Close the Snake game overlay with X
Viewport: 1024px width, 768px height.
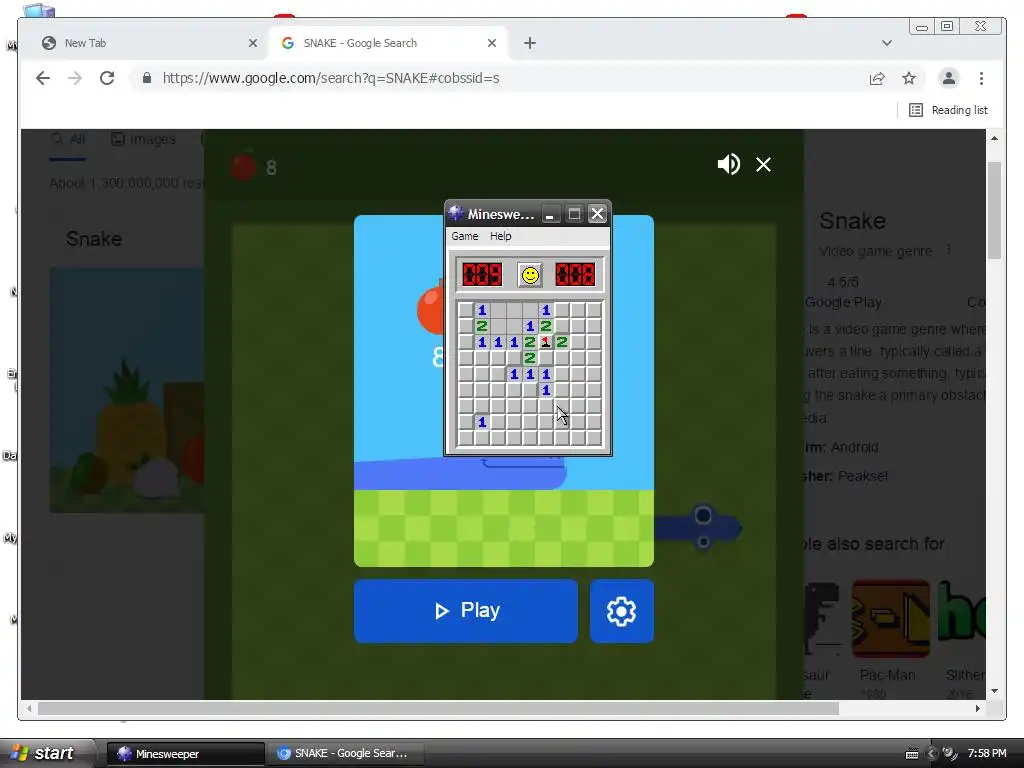click(x=763, y=165)
